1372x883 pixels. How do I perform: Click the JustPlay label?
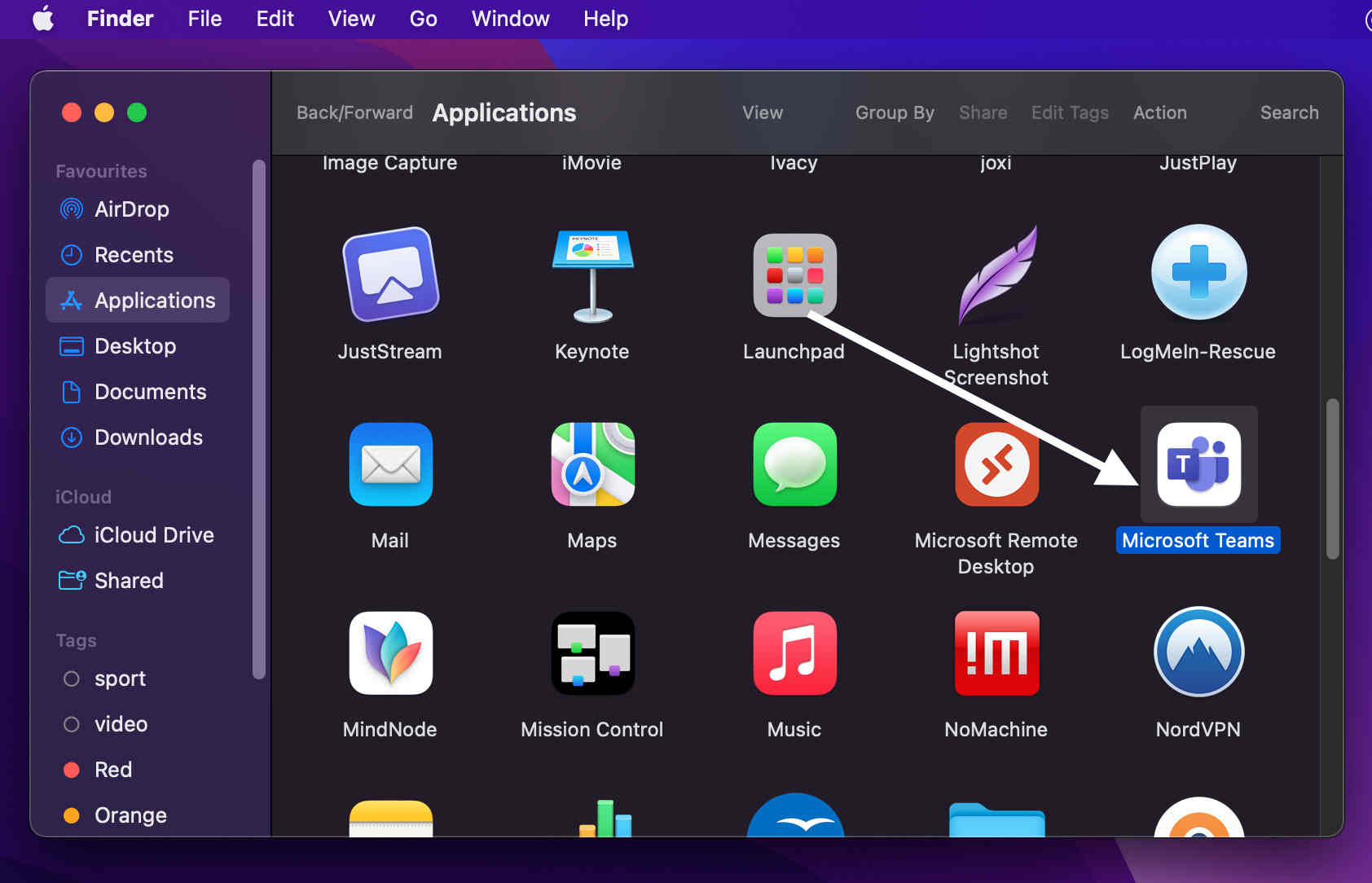pyautogui.click(x=1198, y=163)
